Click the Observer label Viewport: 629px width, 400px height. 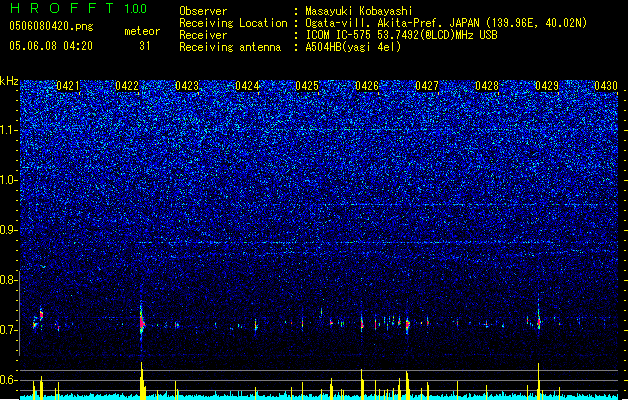coord(203,11)
